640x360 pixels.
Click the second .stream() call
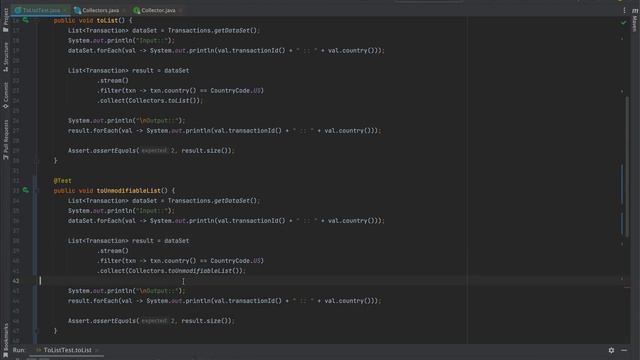click(x=113, y=251)
